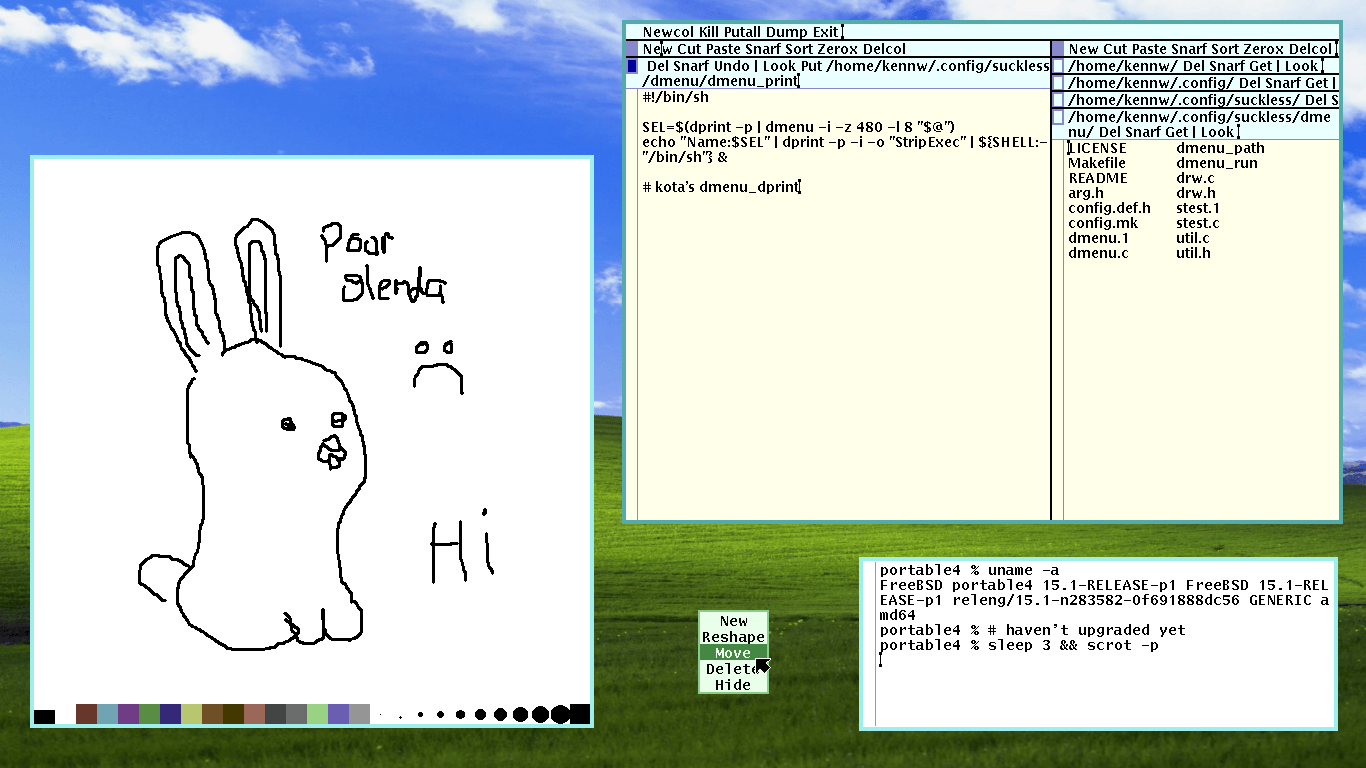Screen dimensions: 1366x768
Task: Click the layout box of the /home/kennw/.config/ window
Action: pyautogui.click(x=1058, y=83)
